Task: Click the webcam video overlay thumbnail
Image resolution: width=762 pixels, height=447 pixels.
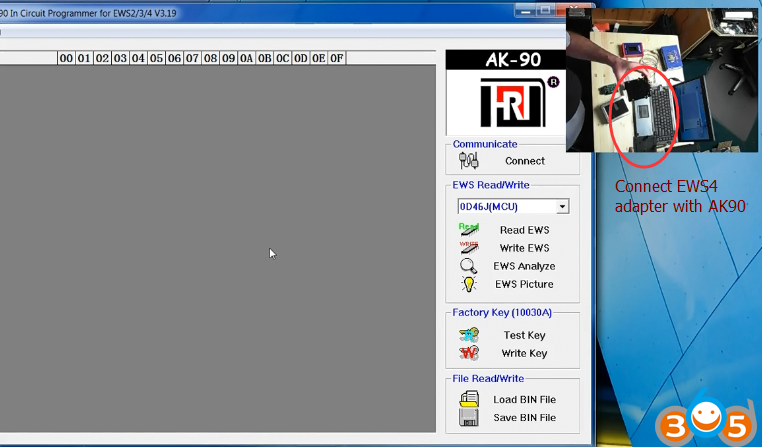Action: 662,80
